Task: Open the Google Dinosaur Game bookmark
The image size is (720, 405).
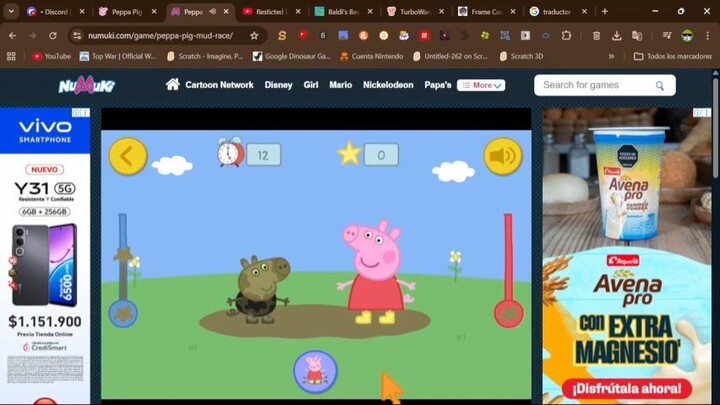Action: click(x=292, y=56)
